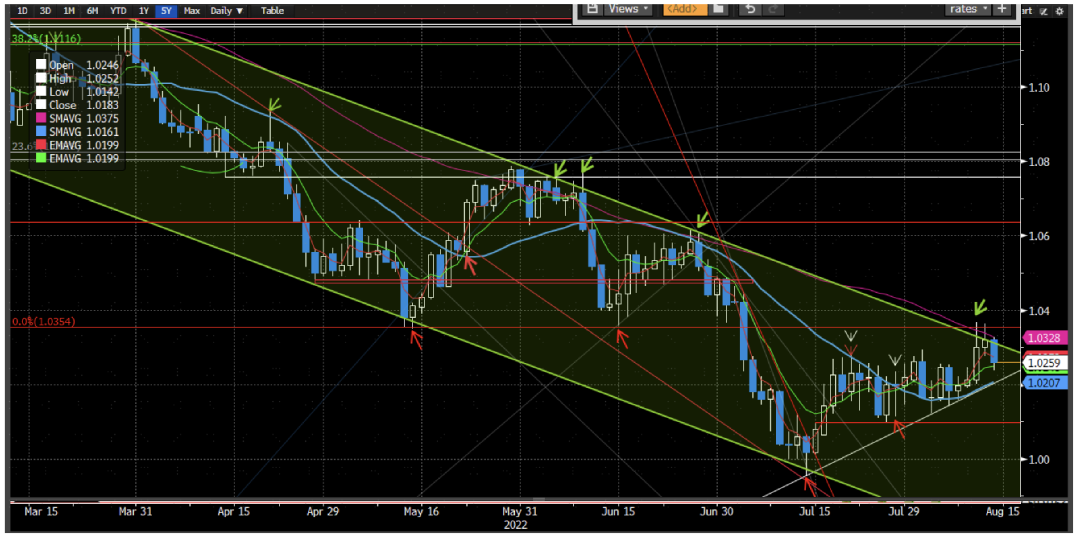Image resolution: width=1080 pixels, height=540 pixels.
Task: Select the YTD time range
Action: pyautogui.click(x=118, y=11)
